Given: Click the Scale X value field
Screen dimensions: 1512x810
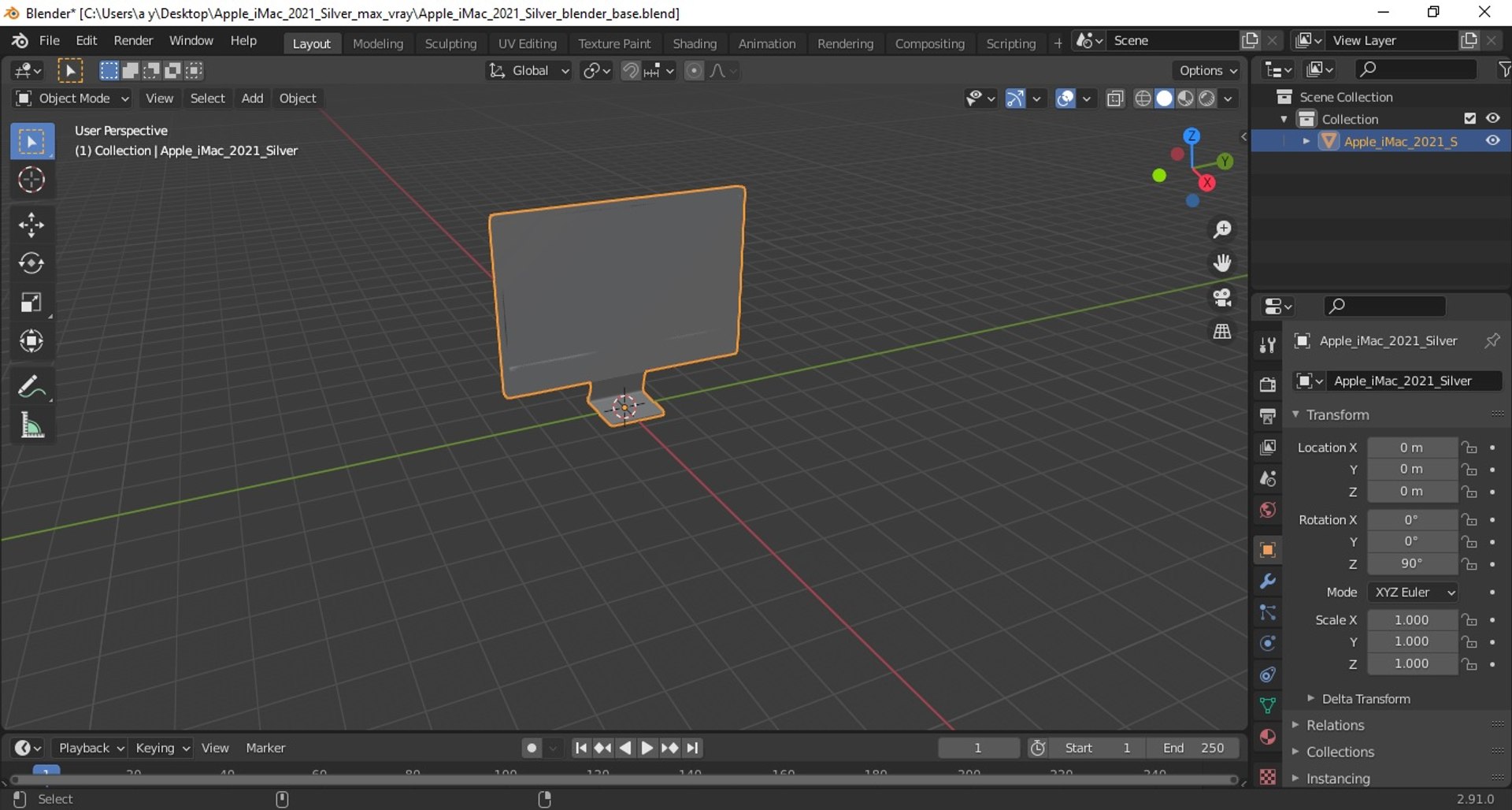Looking at the screenshot, I should coord(1412,620).
